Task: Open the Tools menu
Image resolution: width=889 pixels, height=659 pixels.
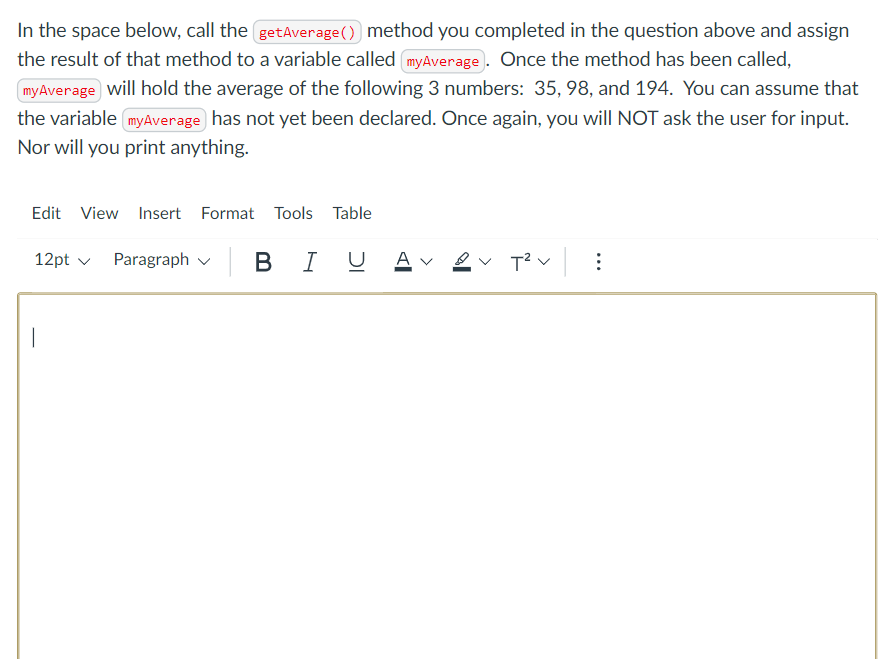Action: coord(293,213)
